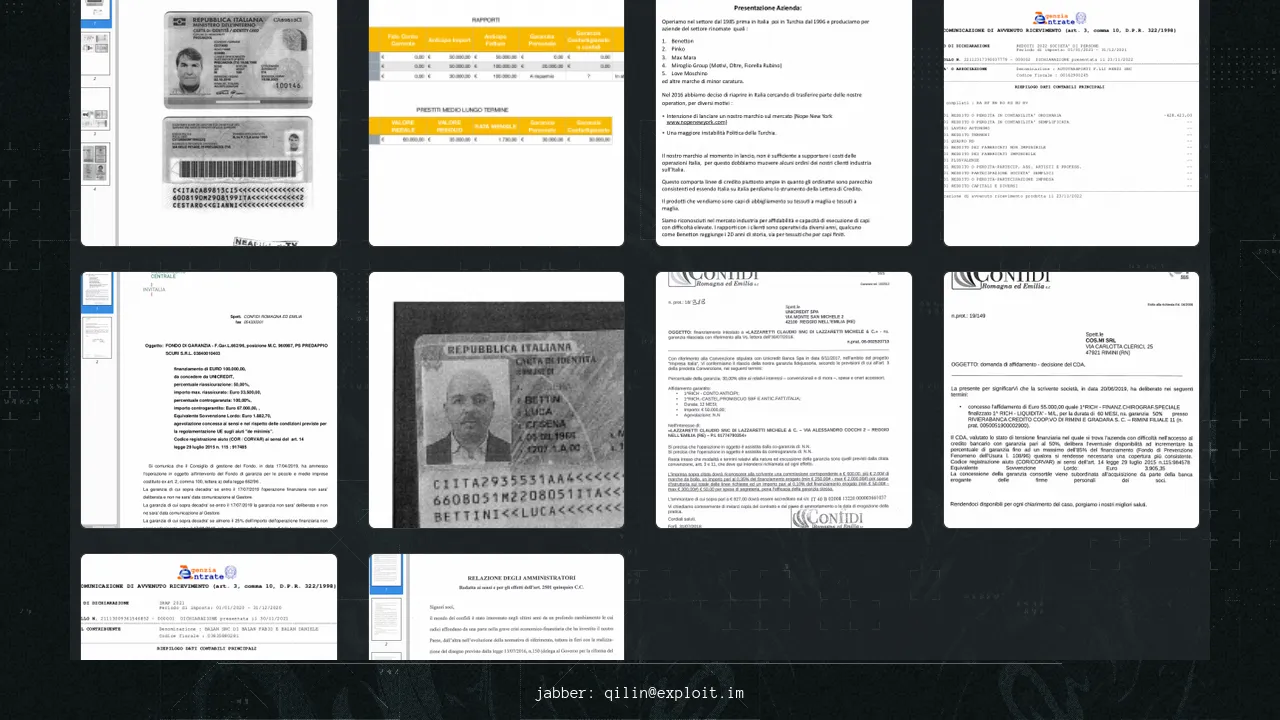This screenshot has height=720, width=1280.
Task: Click the Prestiti Medio Lungo Termine heading
Action: (496, 109)
